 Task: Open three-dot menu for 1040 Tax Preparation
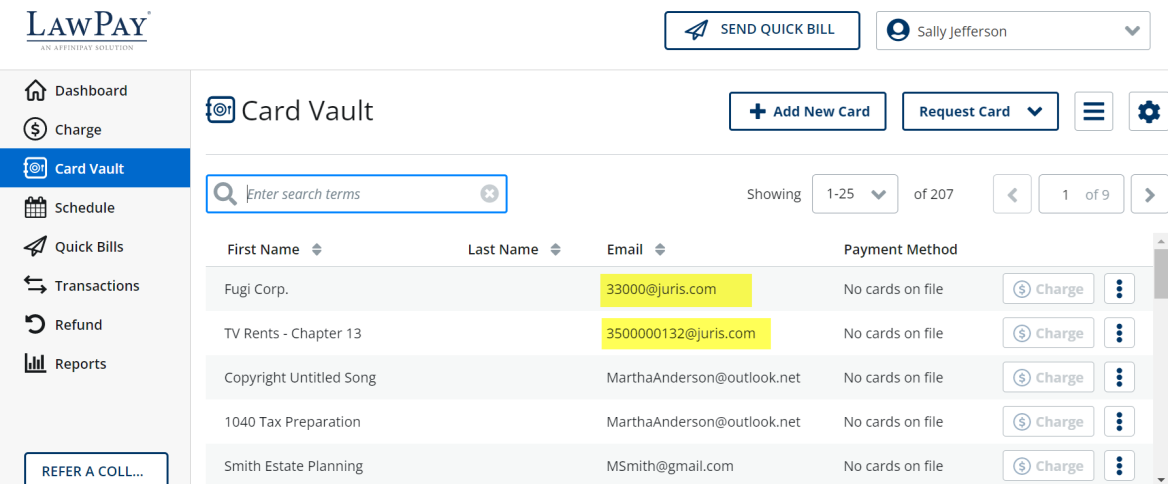tap(1119, 422)
